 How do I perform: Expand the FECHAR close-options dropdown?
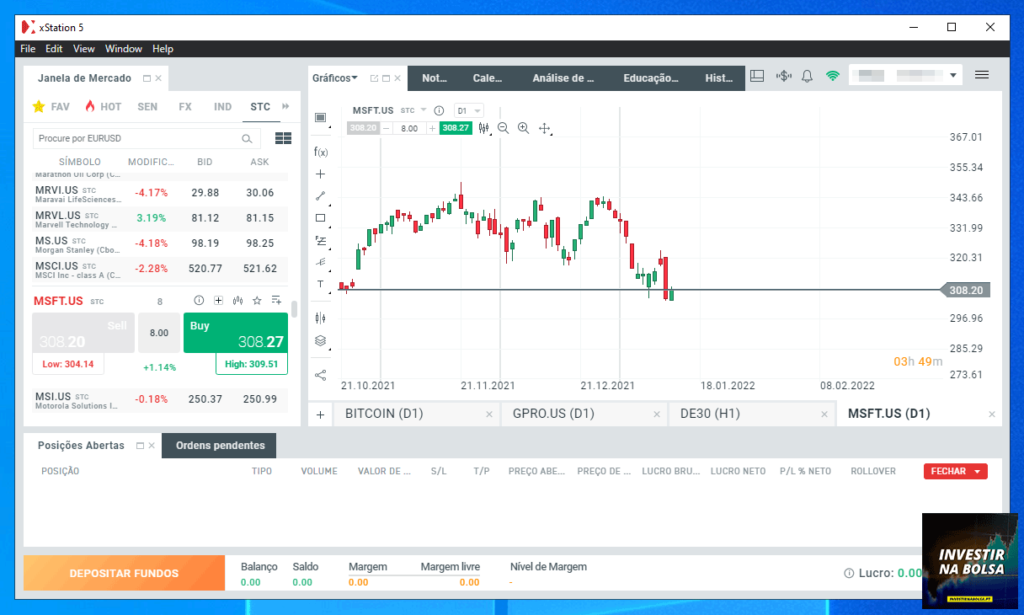click(x=978, y=471)
